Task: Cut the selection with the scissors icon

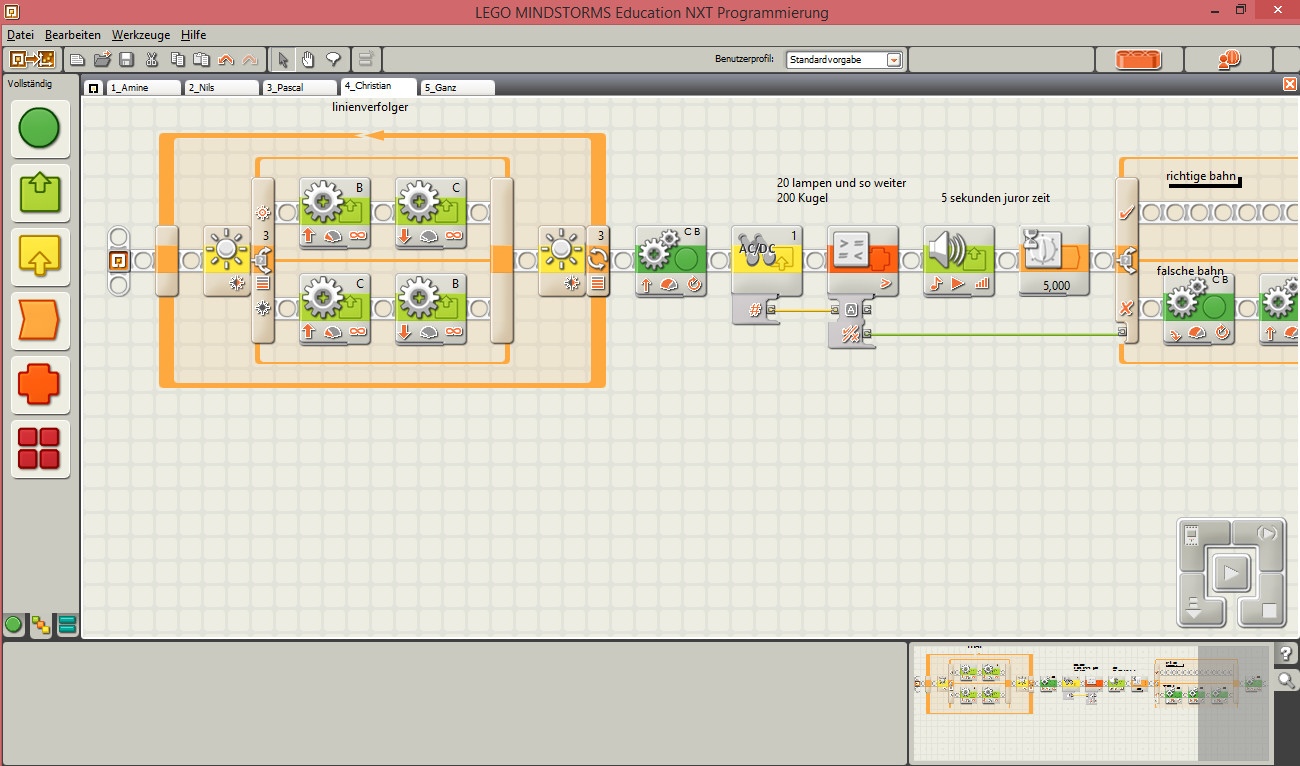Action: click(x=152, y=59)
